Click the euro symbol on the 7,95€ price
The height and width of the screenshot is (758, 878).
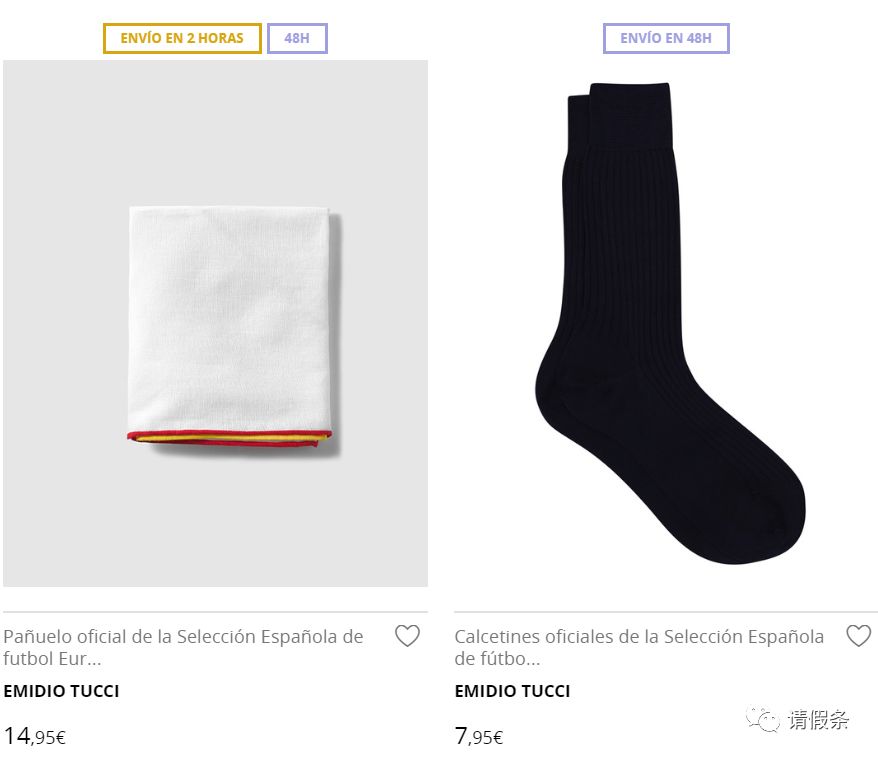[497, 738]
